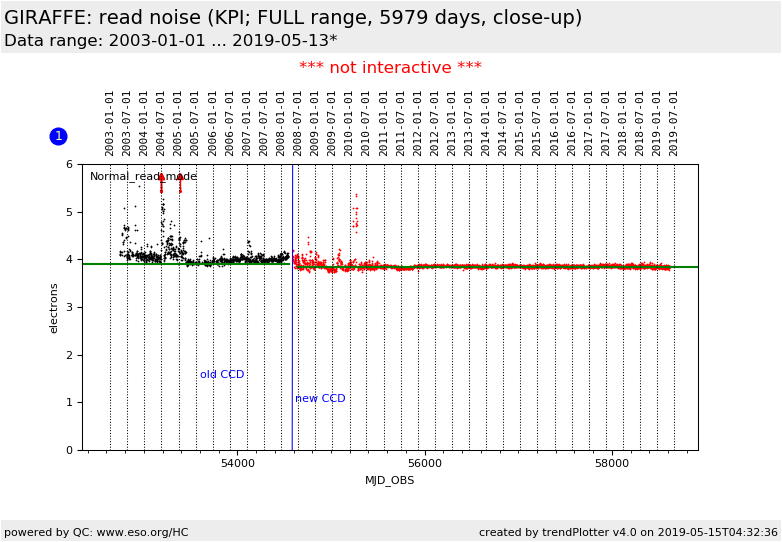This screenshot has width=782, height=542.
Task: Click the 58000 tick on MJD axis
Action: click(x=612, y=464)
